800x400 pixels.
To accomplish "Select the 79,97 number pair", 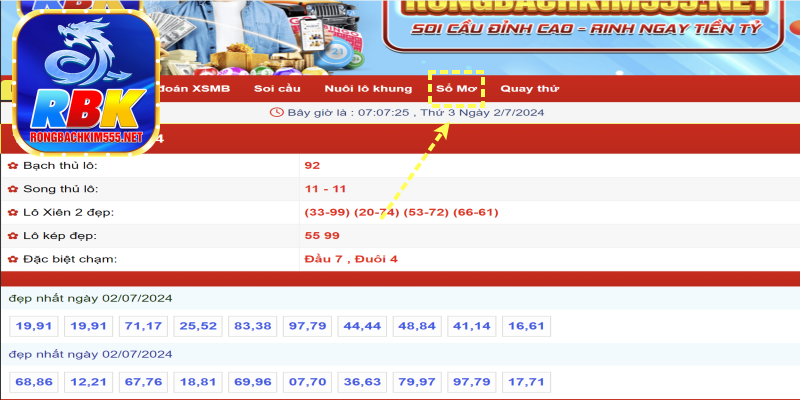I will (x=417, y=382).
